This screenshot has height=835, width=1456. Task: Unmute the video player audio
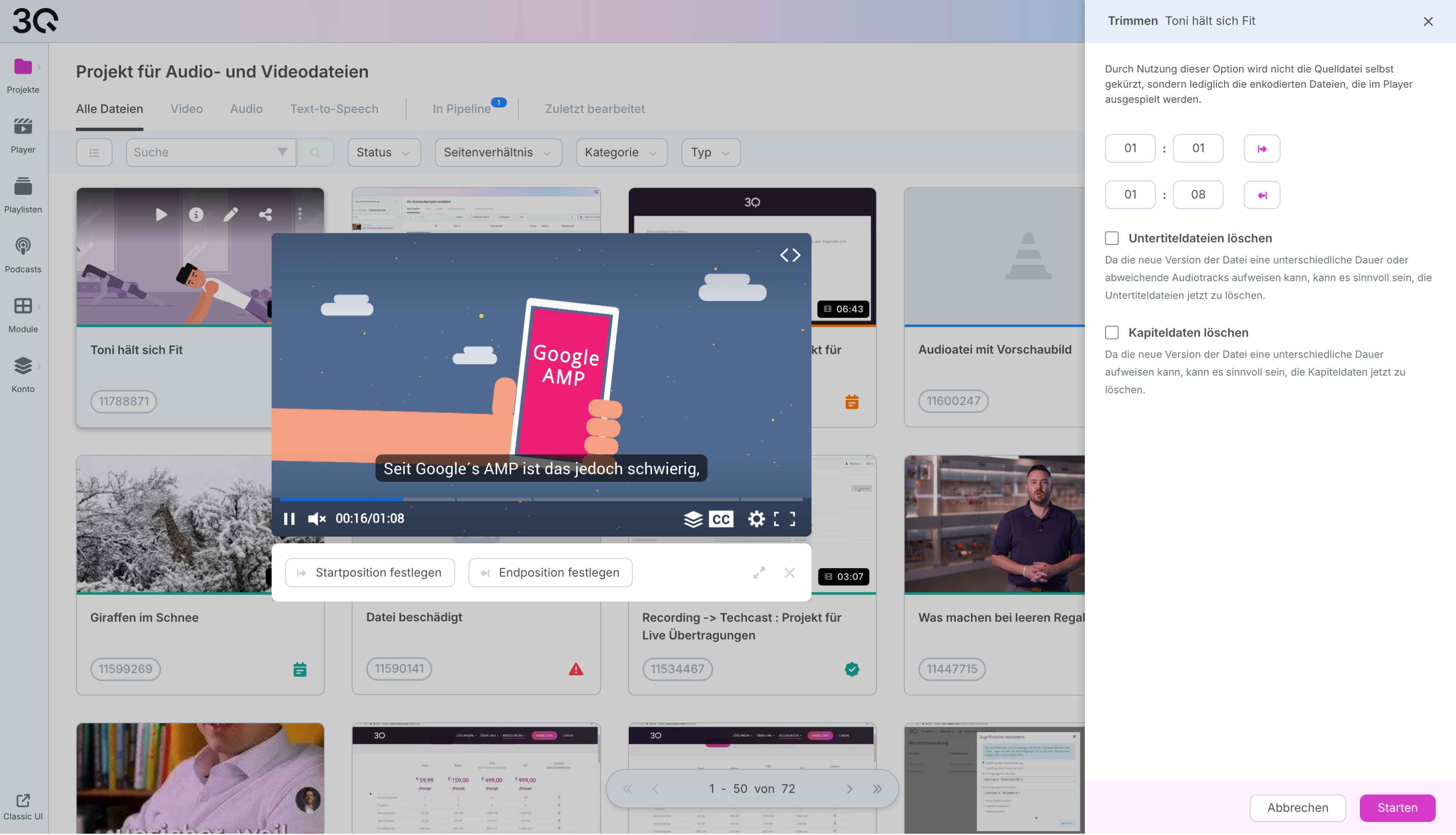pyautogui.click(x=317, y=518)
